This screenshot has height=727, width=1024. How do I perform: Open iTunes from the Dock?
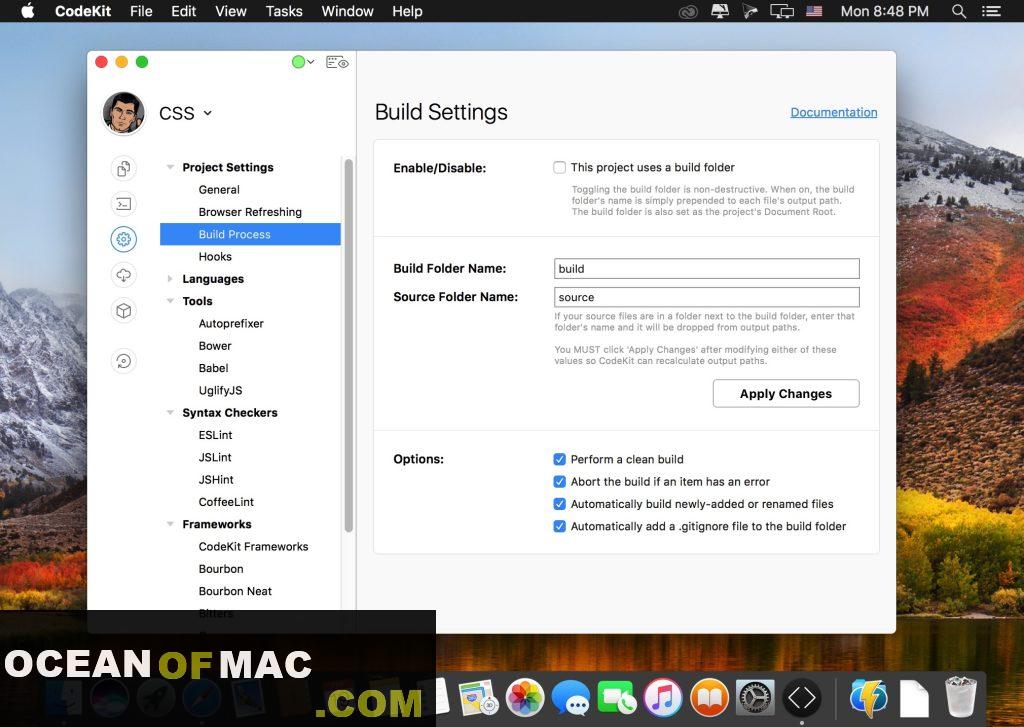tap(663, 698)
